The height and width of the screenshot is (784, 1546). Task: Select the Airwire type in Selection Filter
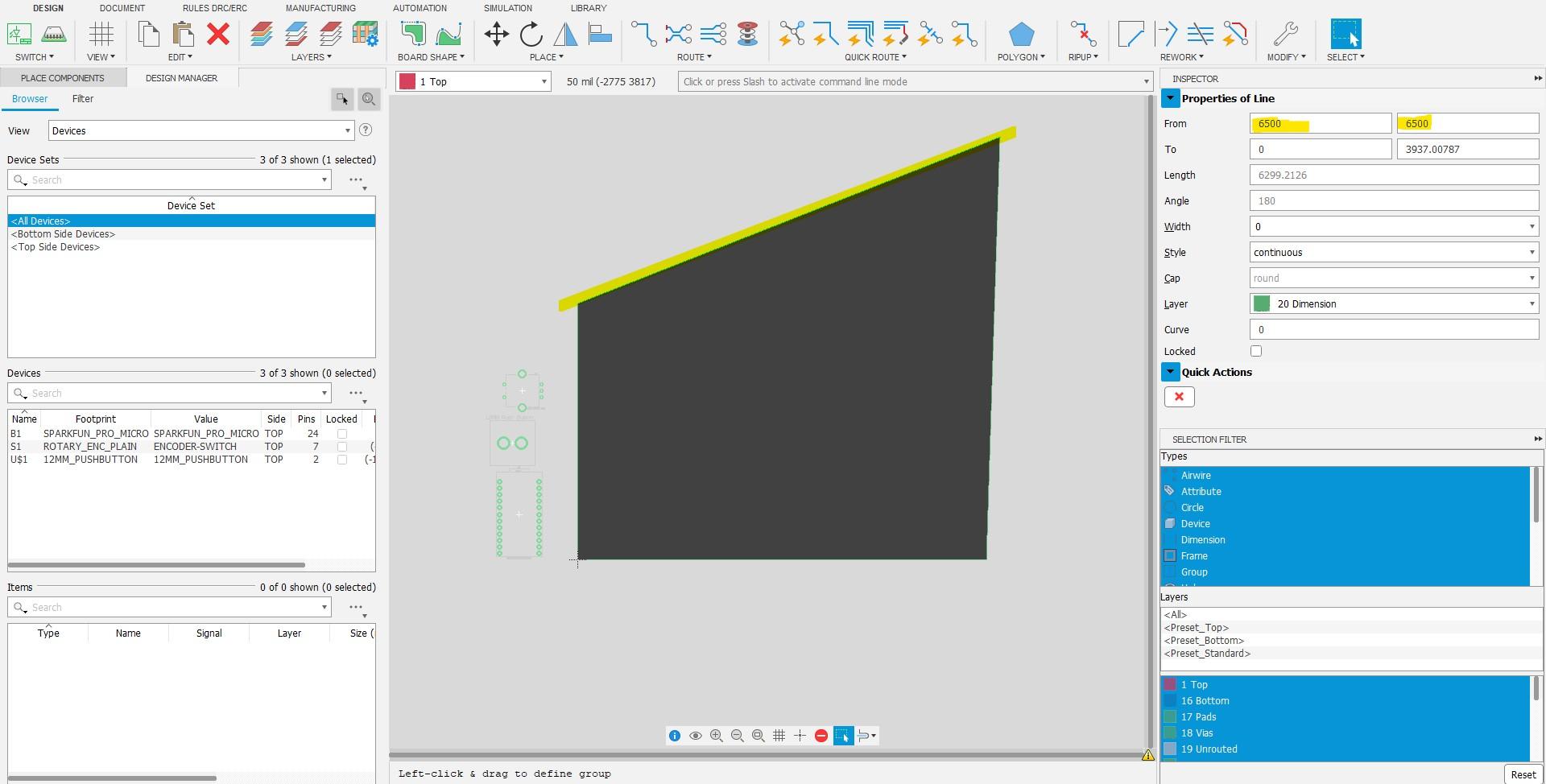(1196, 475)
